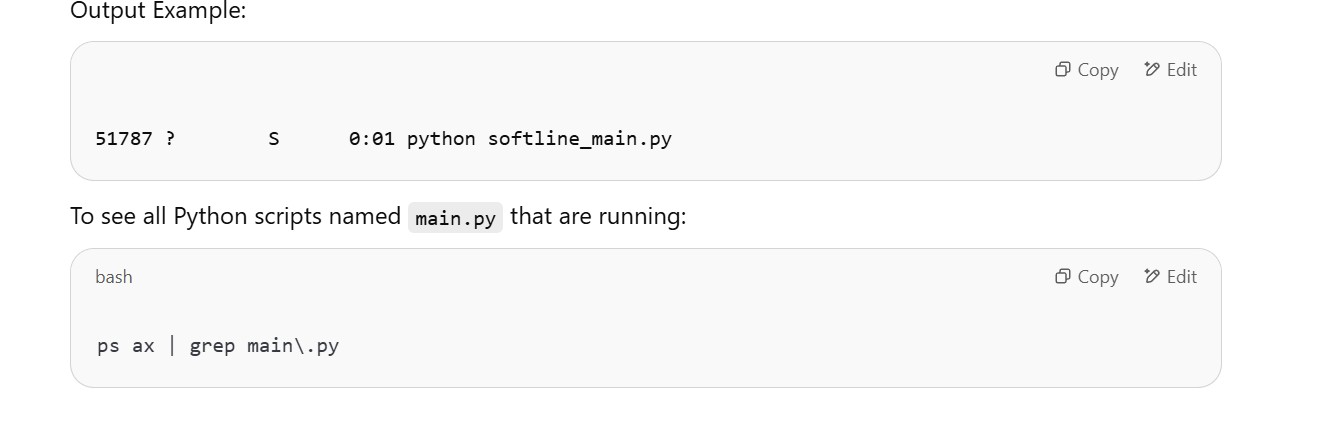The height and width of the screenshot is (437, 1334).
Task: Click the Edit pencil icon in the bash code block
Action: pos(1152,277)
